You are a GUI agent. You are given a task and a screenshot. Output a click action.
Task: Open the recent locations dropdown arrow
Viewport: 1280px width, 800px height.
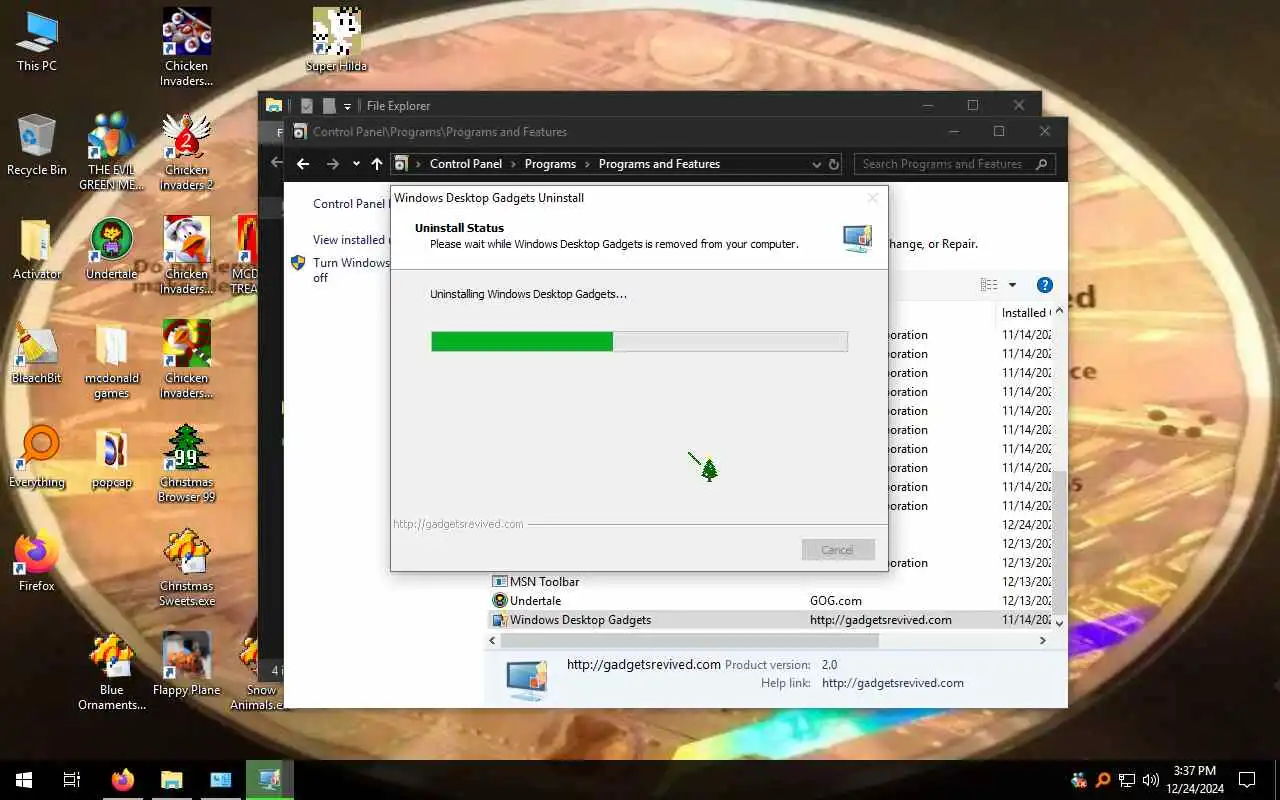click(356, 164)
